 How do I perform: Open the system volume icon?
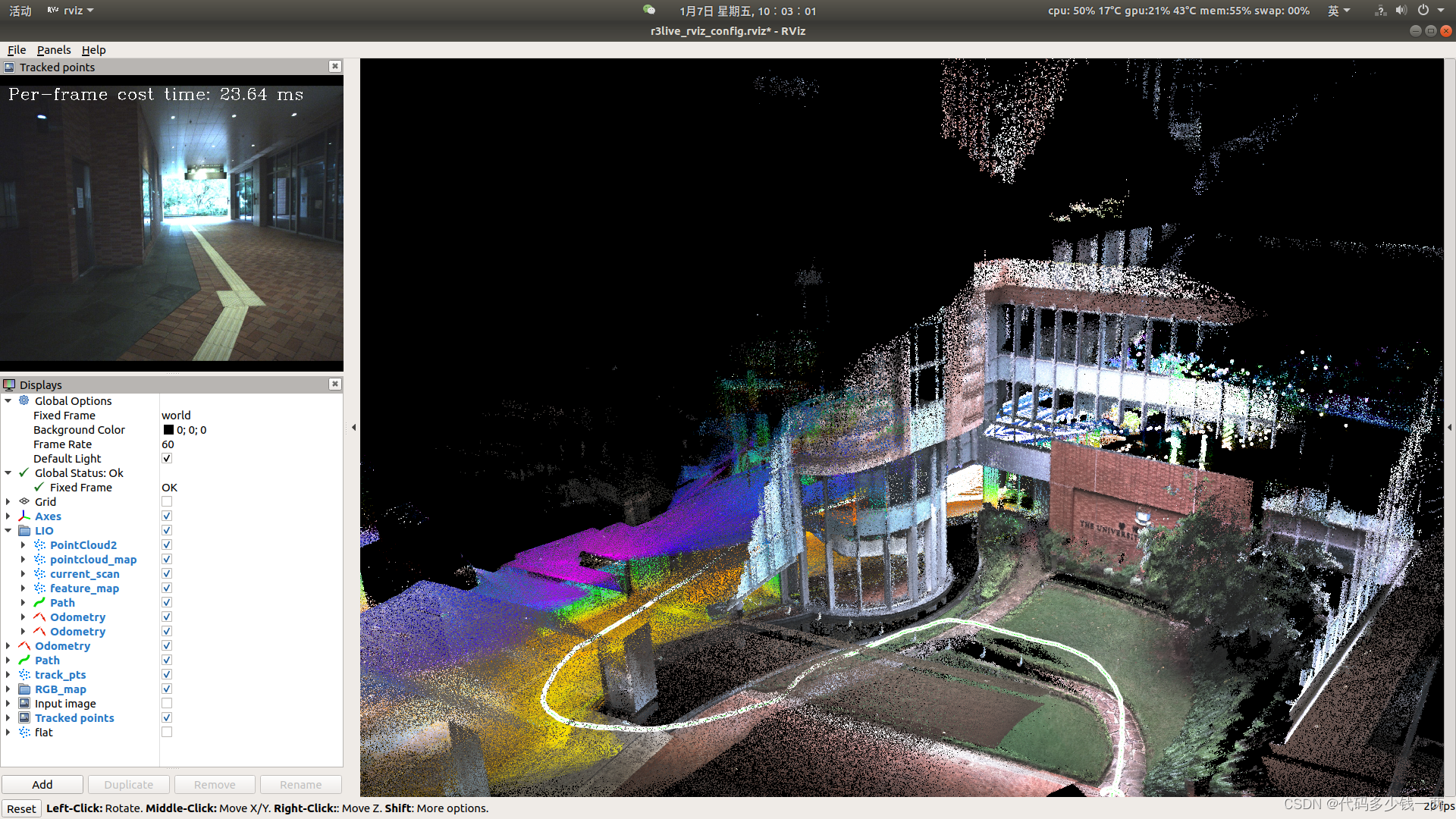(x=1401, y=10)
